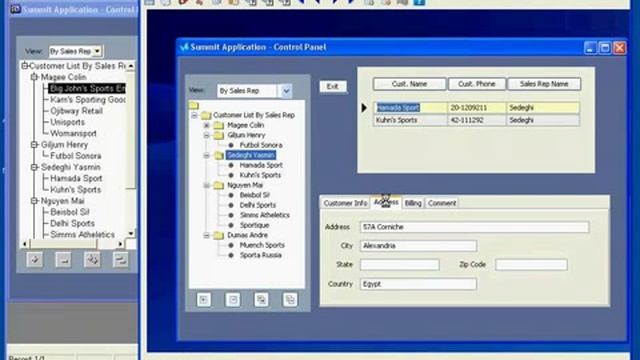Collapse the Dumas Andre folder in the front tree
This screenshot has height=360, width=640.
(x=207, y=235)
